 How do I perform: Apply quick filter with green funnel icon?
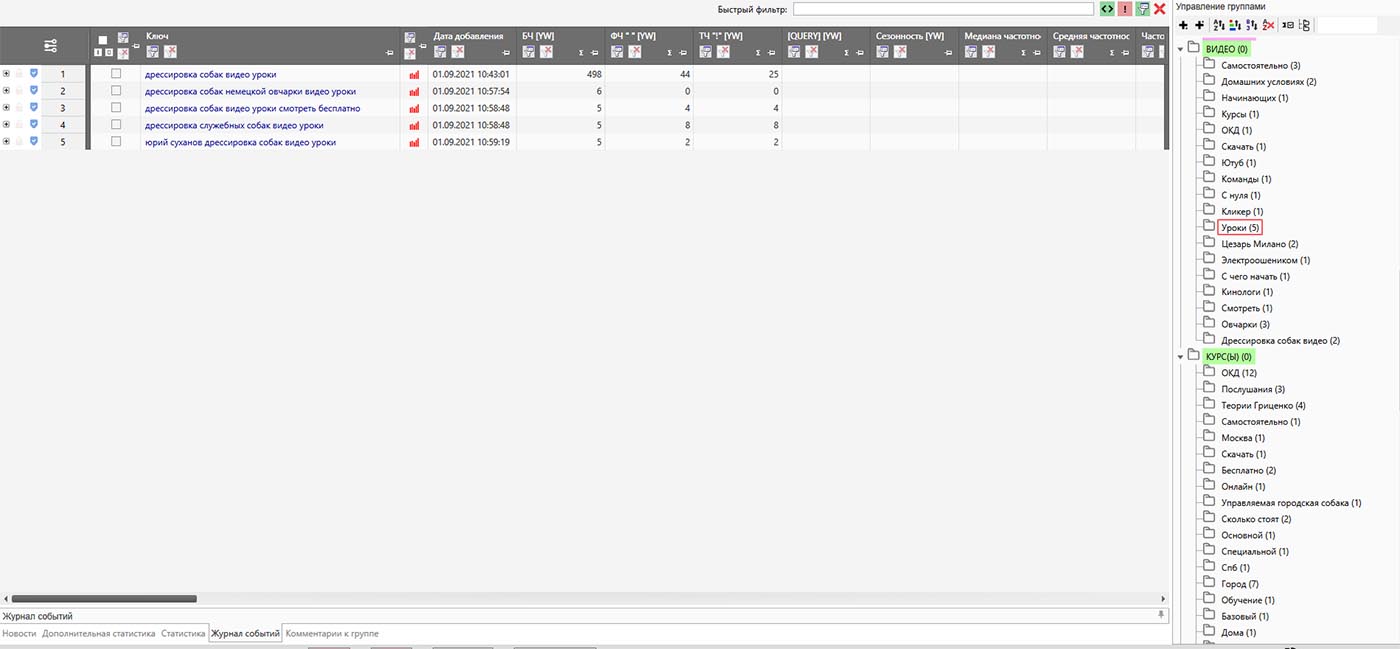pos(1143,9)
